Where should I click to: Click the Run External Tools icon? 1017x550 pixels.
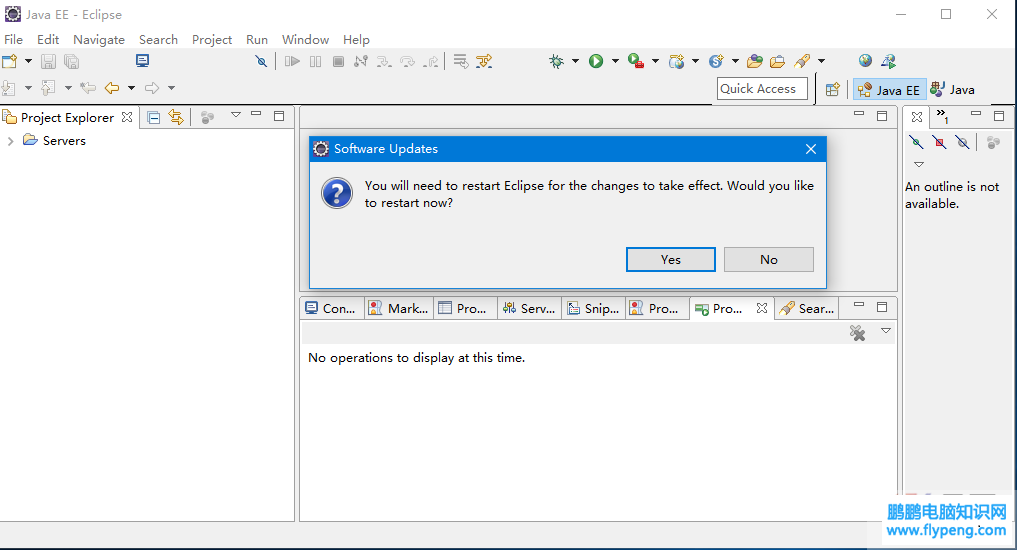coord(636,62)
